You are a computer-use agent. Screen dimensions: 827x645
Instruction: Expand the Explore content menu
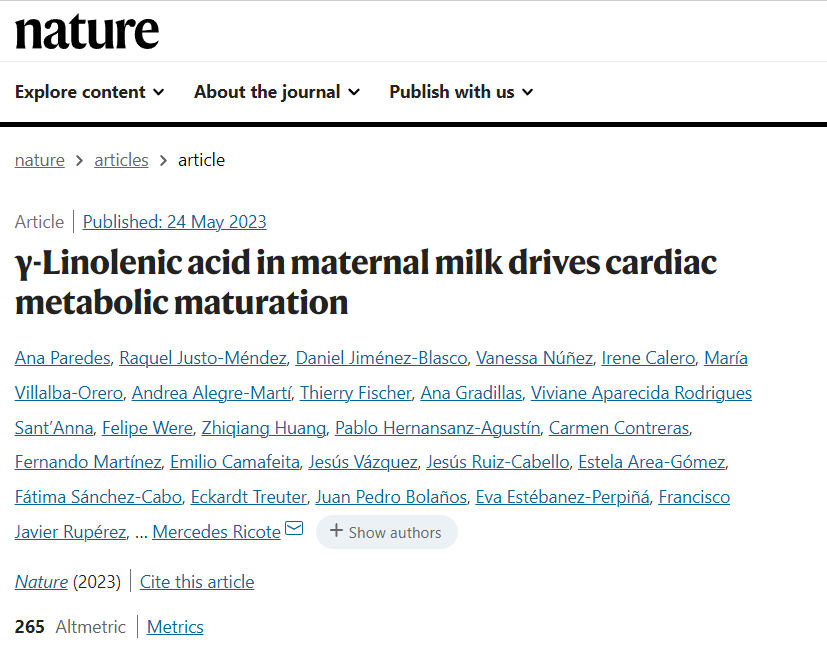coord(89,92)
